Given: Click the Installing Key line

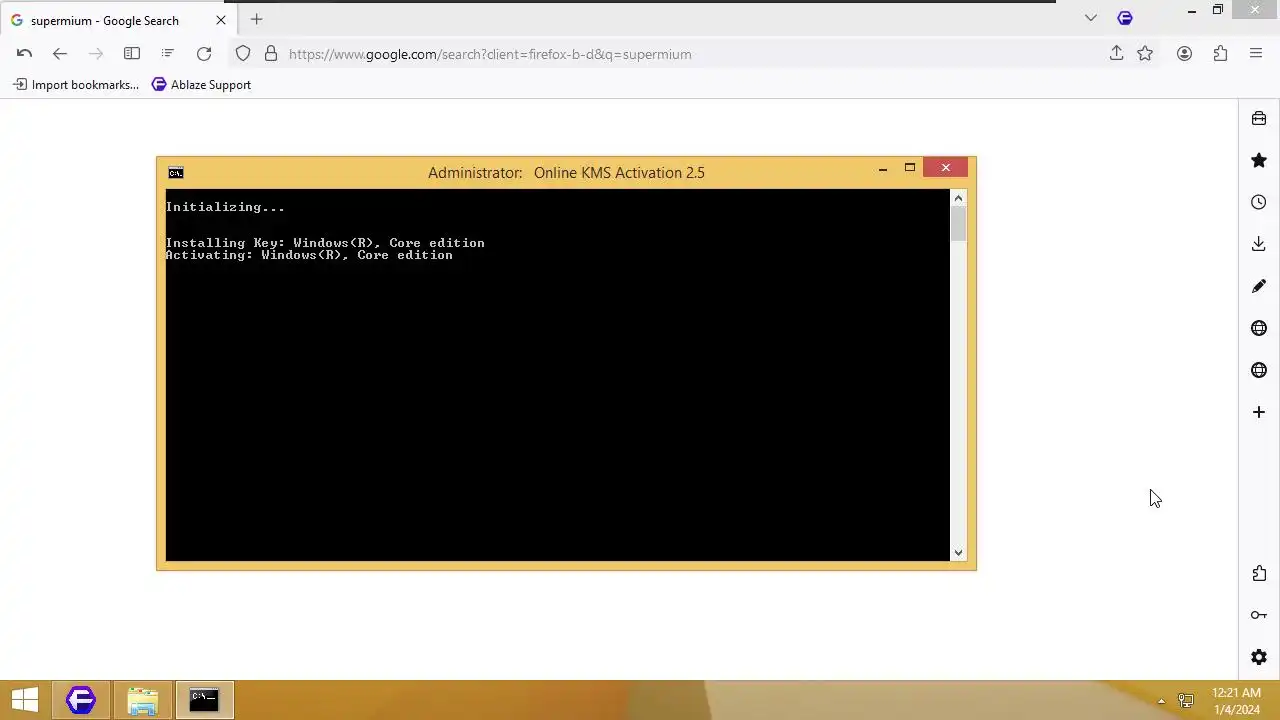Looking at the screenshot, I should coord(325,243).
